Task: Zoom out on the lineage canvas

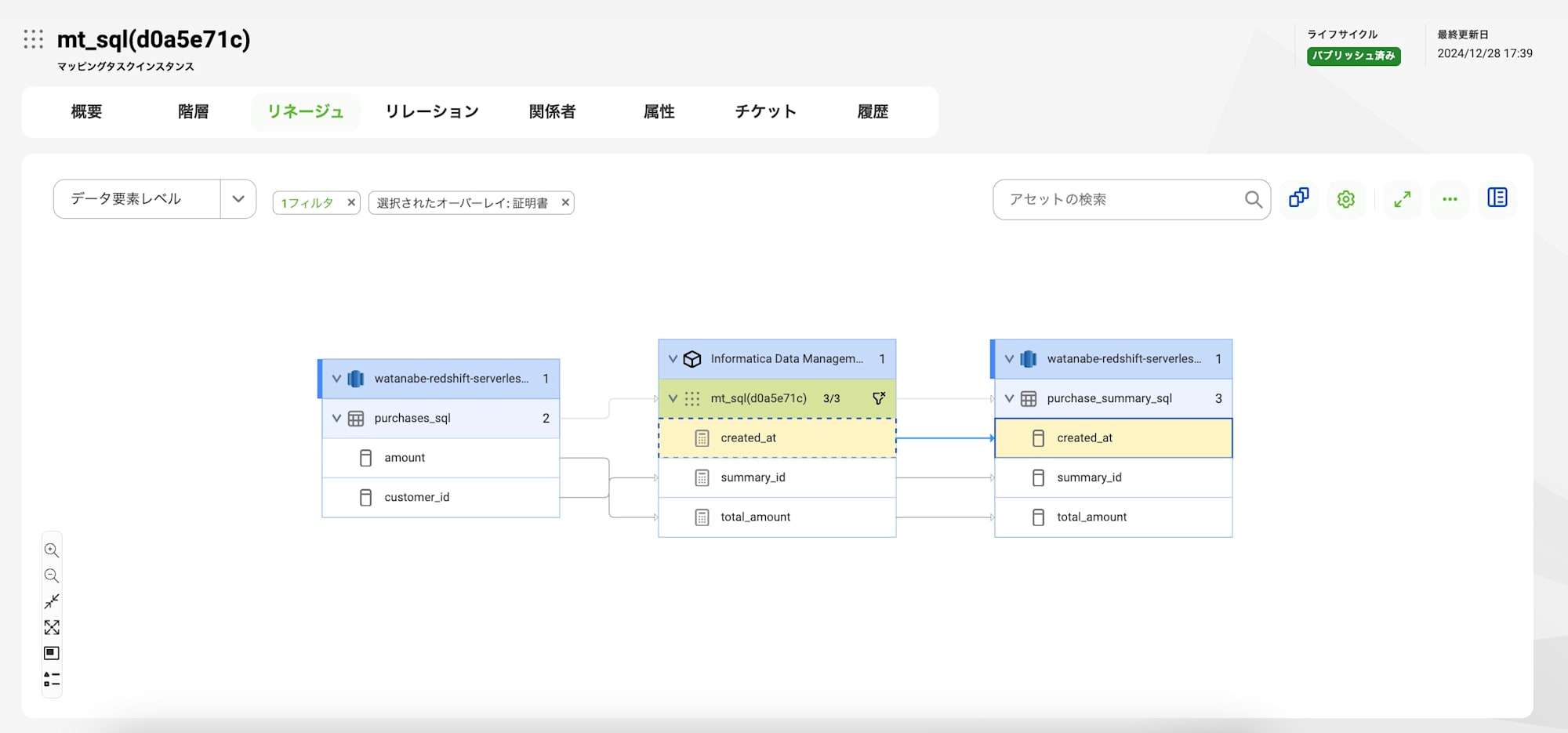Action: point(52,575)
